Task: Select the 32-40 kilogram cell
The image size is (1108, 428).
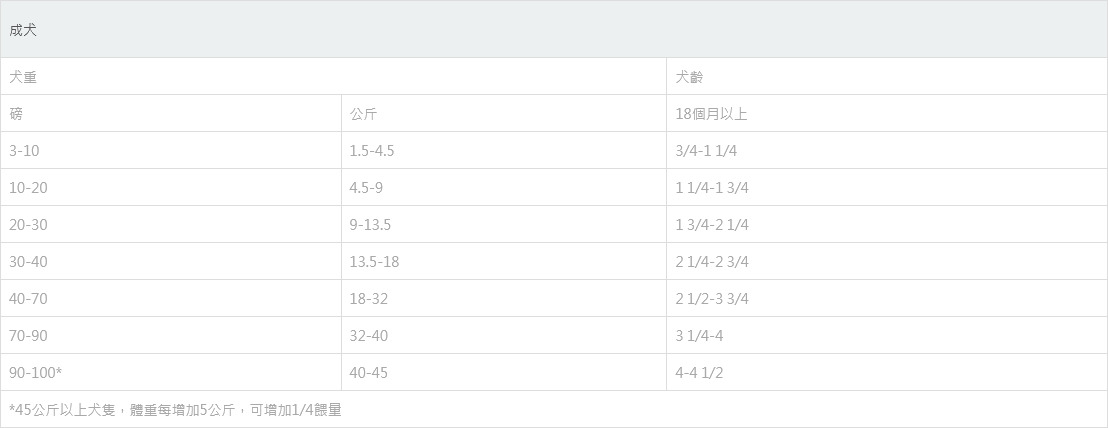Action: click(x=369, y=336)
